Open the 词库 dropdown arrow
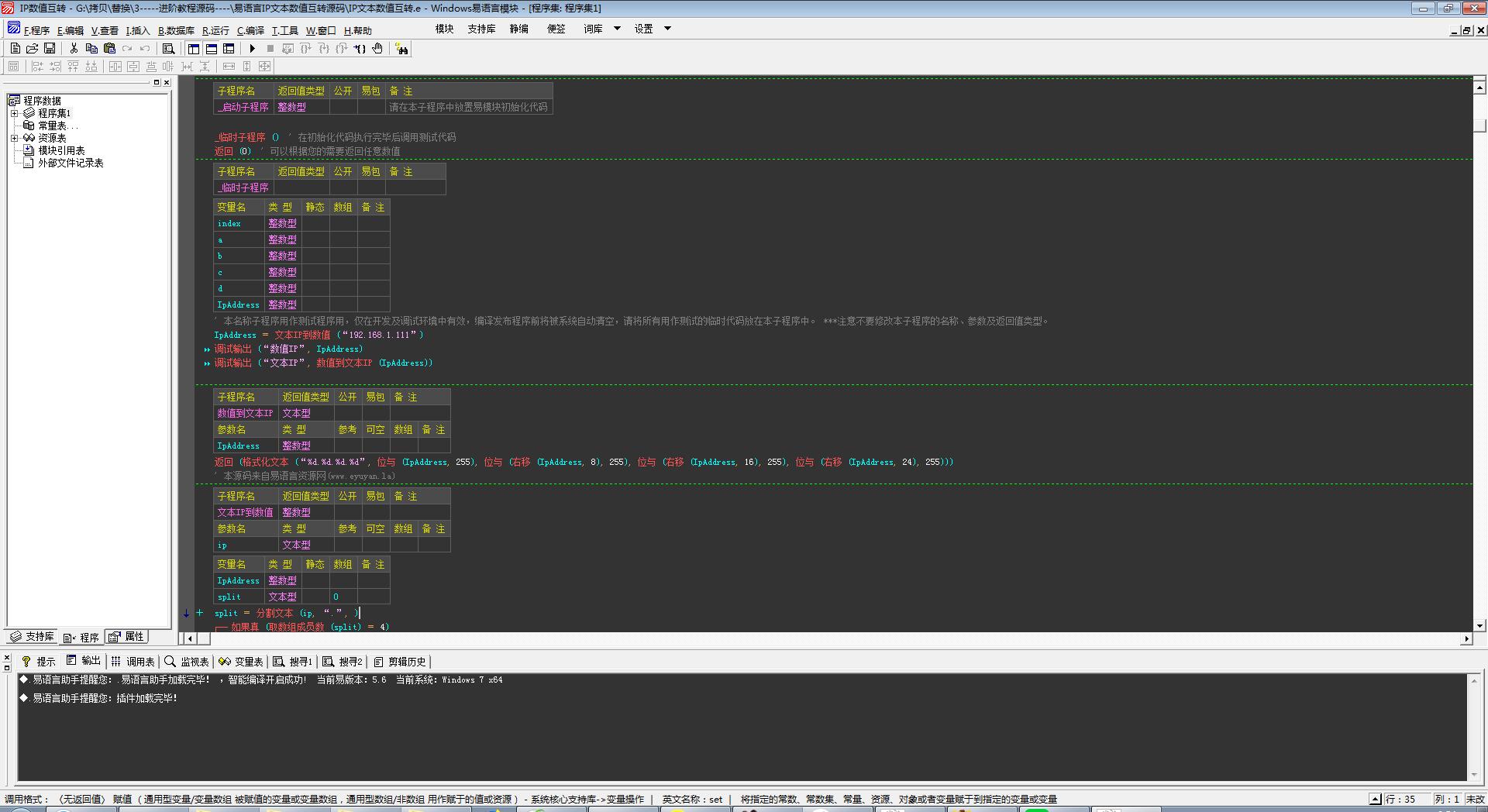This screenshot has width=1488, height=812. pyautogui.click(x=617, y=29)
